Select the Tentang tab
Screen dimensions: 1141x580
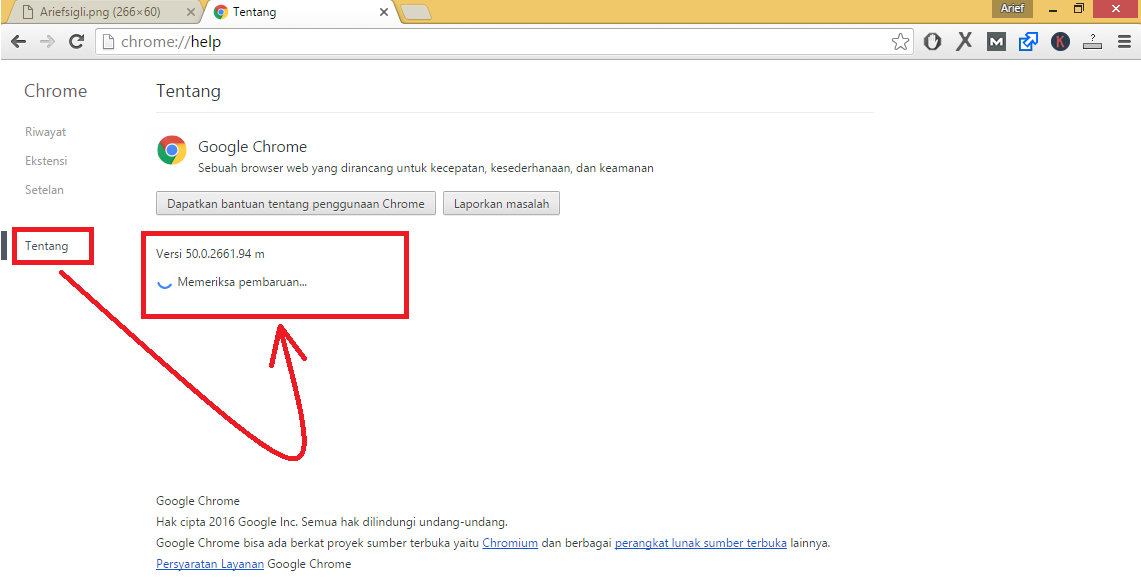[300, 12]
